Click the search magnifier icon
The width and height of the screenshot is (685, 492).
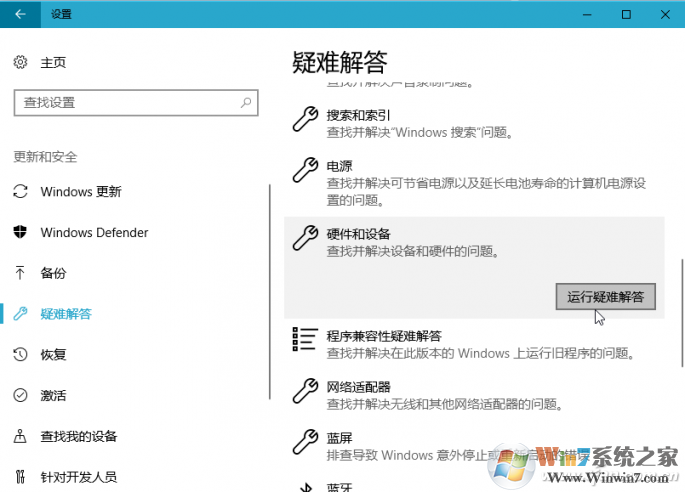tap(246, 103)
